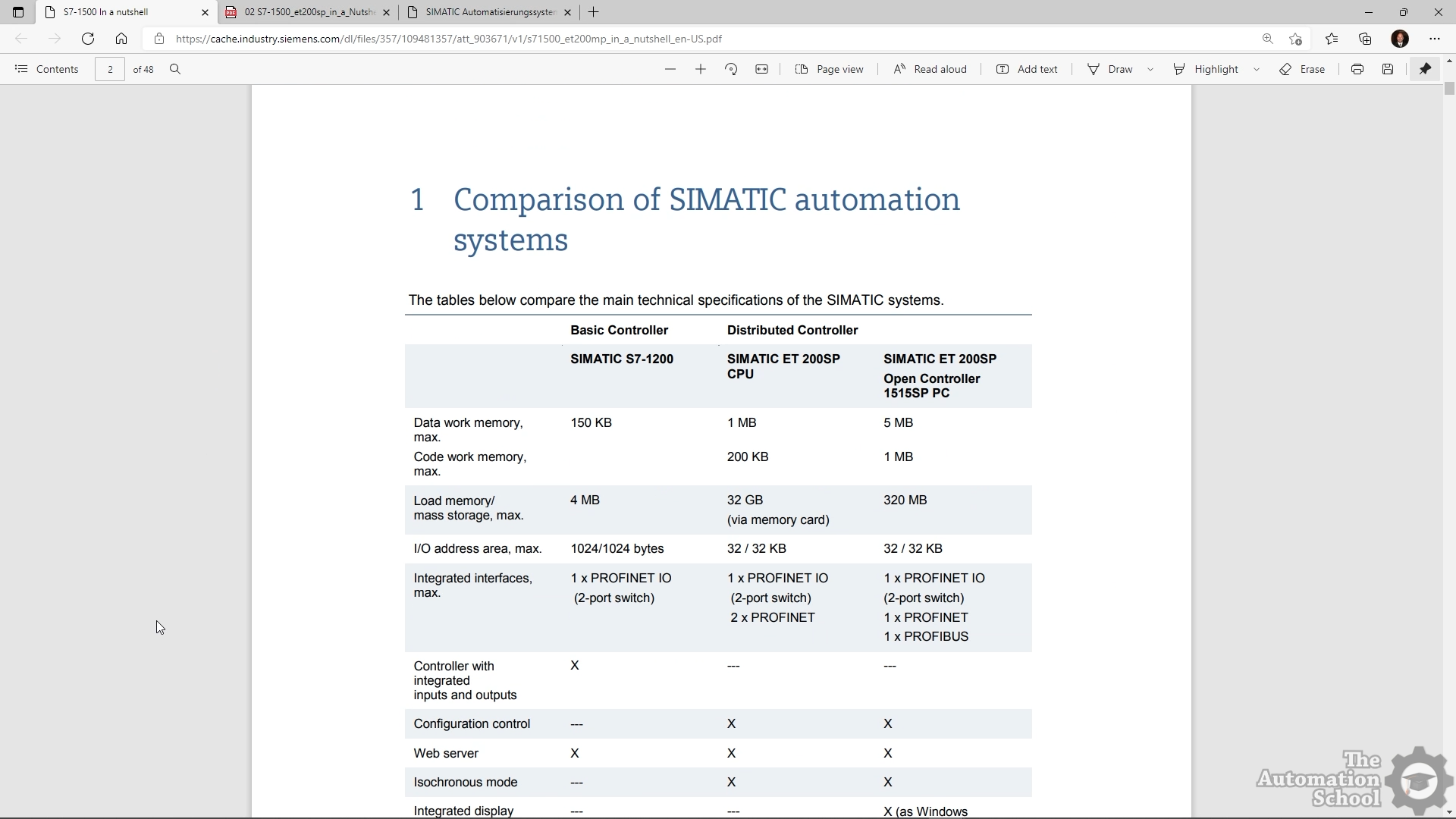Select the Erase tool
The height and width of the screenshot is (819, 1456).
pyautogui.click(x=1302, y=69)
